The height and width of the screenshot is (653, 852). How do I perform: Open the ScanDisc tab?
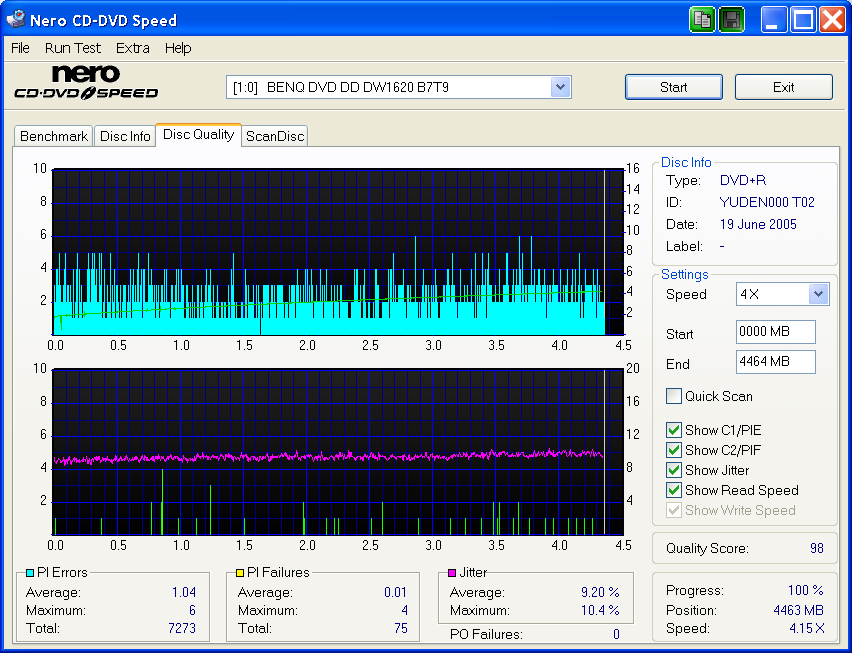click(x=273, y=135)
